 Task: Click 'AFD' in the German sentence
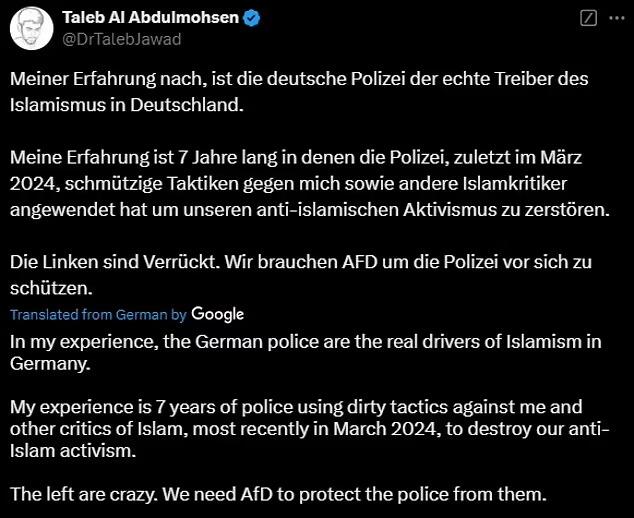[359, 262]
